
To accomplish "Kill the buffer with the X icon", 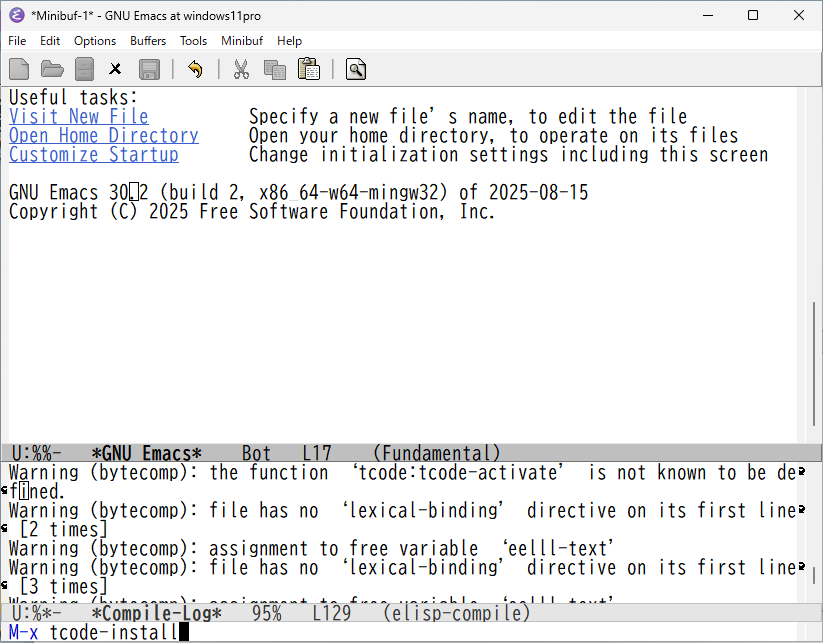I will [115, 69].
